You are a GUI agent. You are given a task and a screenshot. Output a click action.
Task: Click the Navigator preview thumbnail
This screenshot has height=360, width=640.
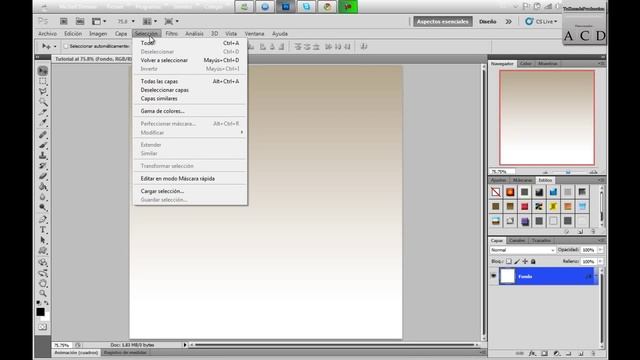[x=547, y=118]
